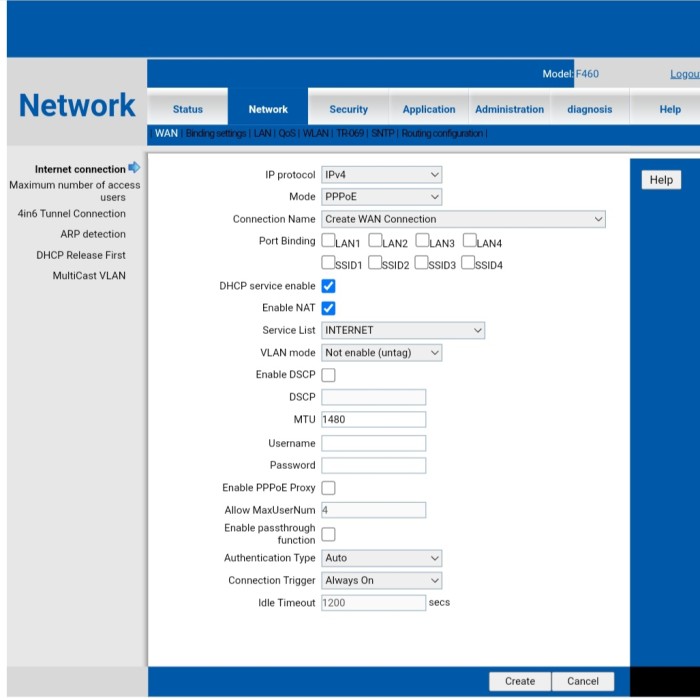Click the Cancel button
Screen dimensions: 700x700
coord(583,681)
